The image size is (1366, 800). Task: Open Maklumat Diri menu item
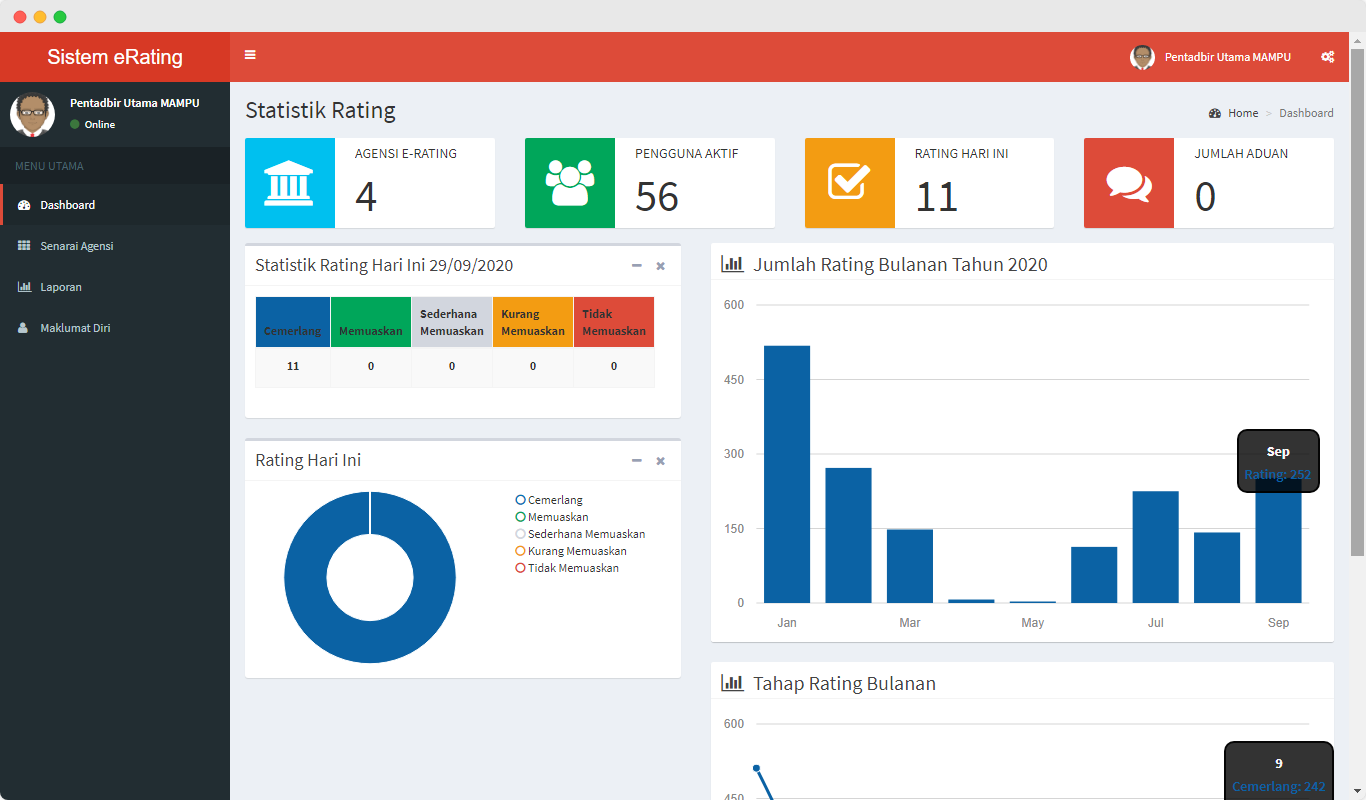tap(115, 328)
